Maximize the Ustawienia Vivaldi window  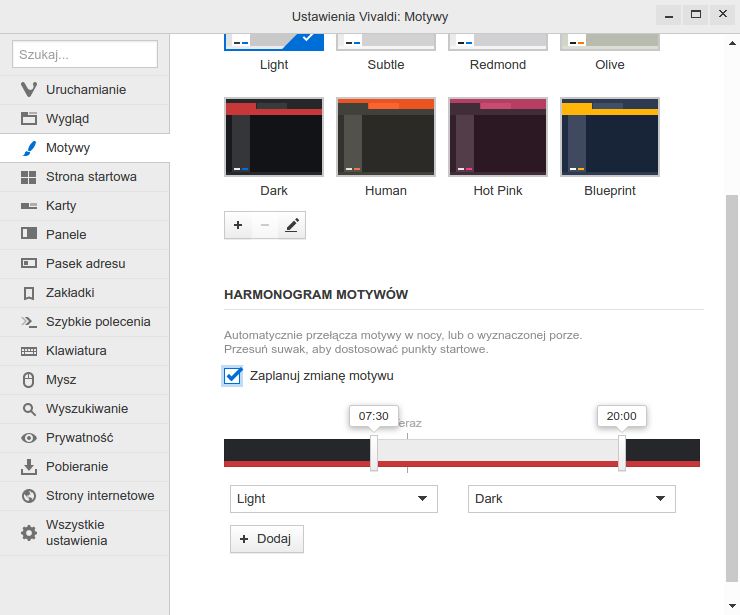[x=696, y=15]
